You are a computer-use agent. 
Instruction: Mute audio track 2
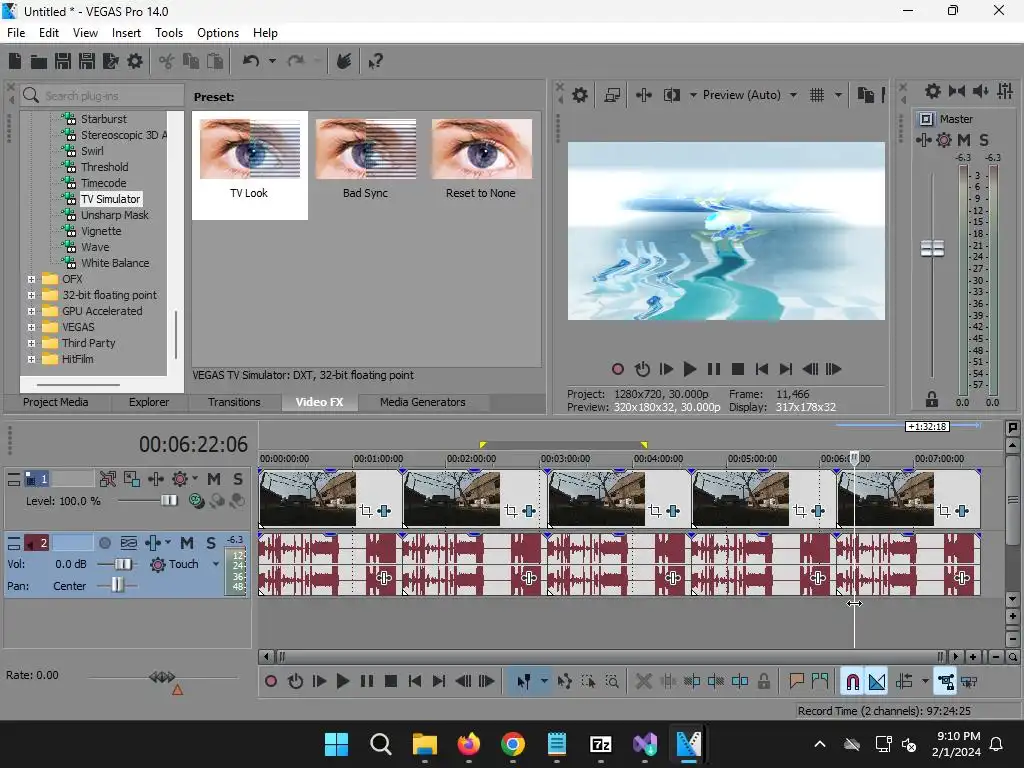pyautogui.click(x=187, y=543)
